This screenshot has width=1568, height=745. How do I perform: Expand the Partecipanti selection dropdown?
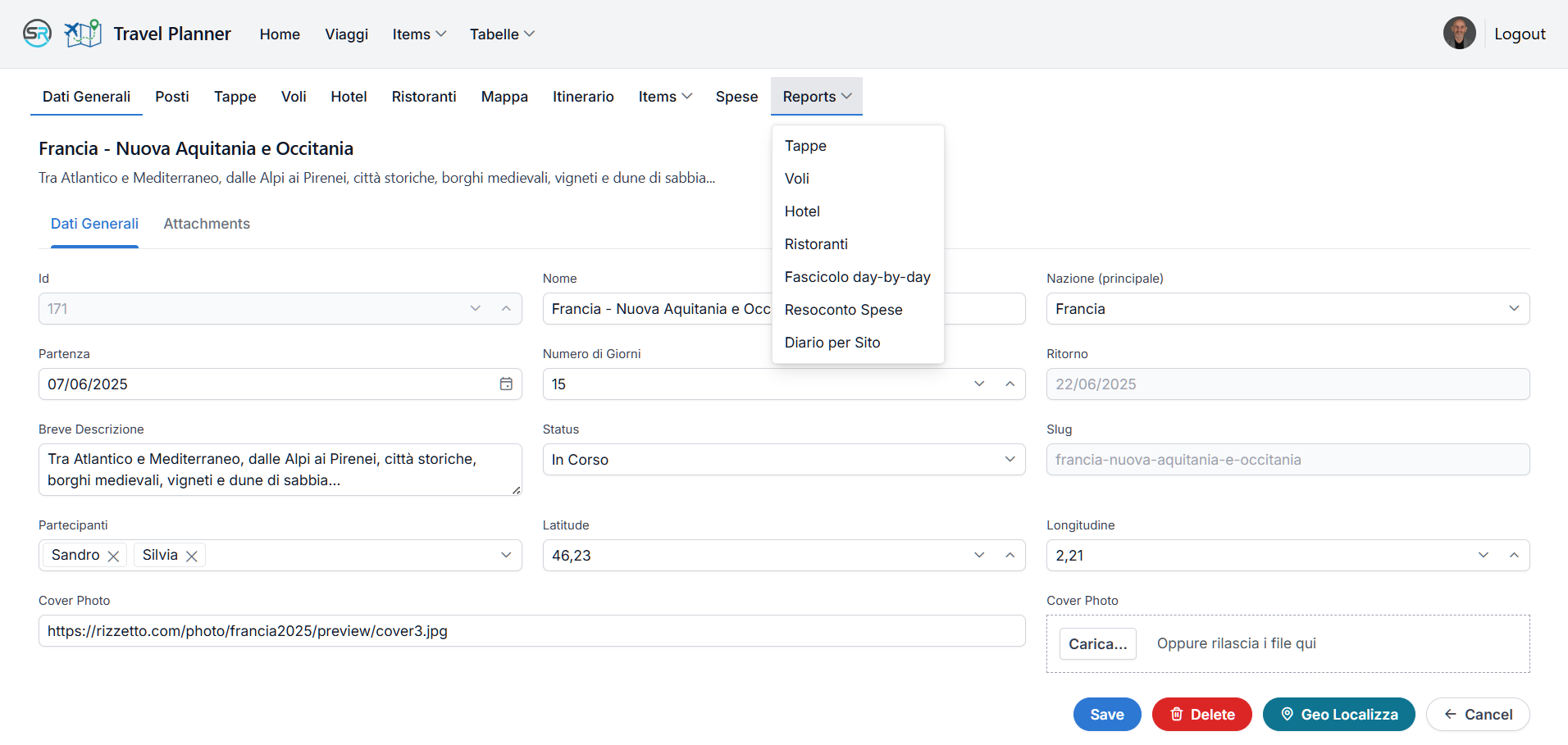(506, 556)
